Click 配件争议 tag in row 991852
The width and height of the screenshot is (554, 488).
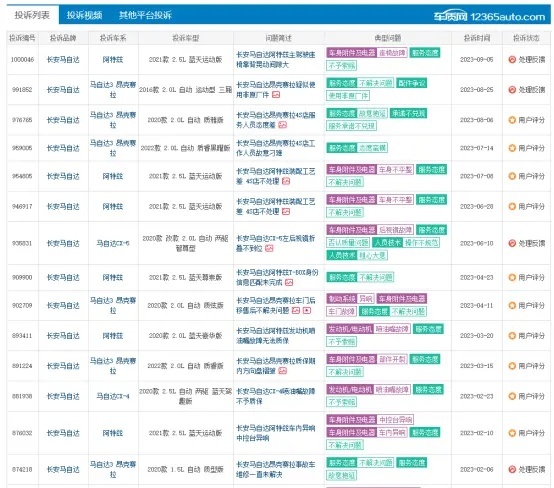click(412, 83)
